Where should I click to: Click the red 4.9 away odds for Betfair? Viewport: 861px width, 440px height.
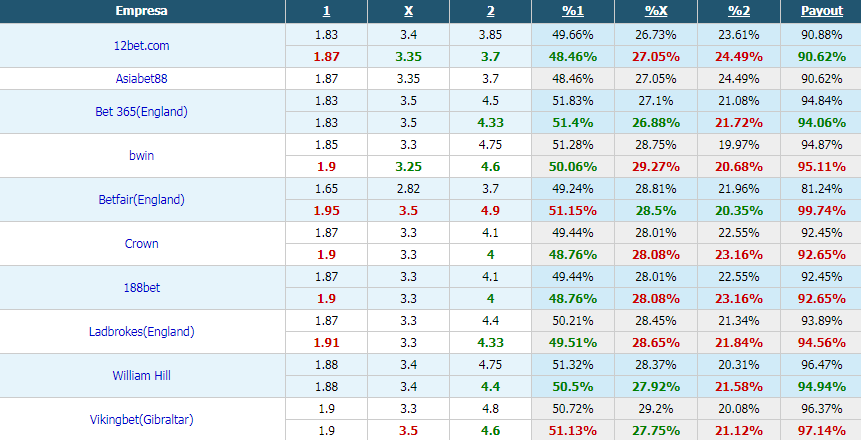[490, 210]
